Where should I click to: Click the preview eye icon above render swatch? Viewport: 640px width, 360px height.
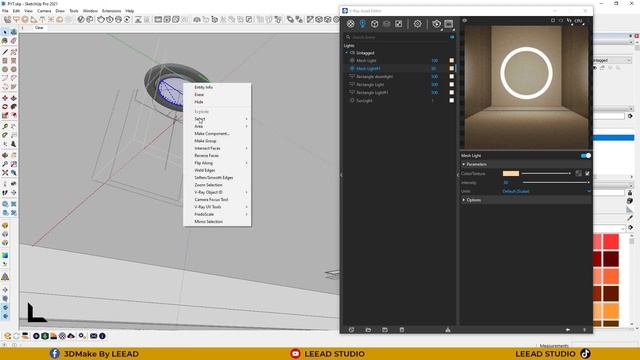(x=464, y=20)
